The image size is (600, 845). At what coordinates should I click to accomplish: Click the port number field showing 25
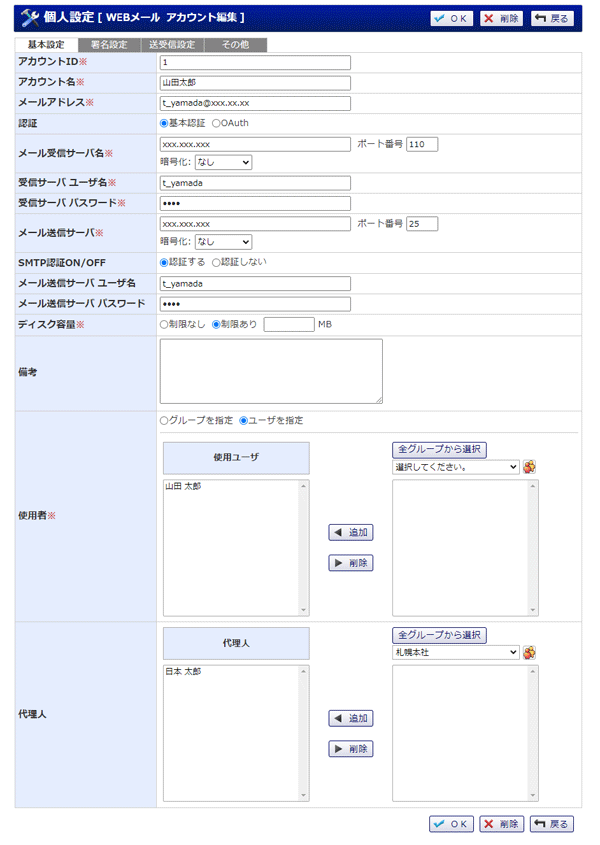click(422, 224)
